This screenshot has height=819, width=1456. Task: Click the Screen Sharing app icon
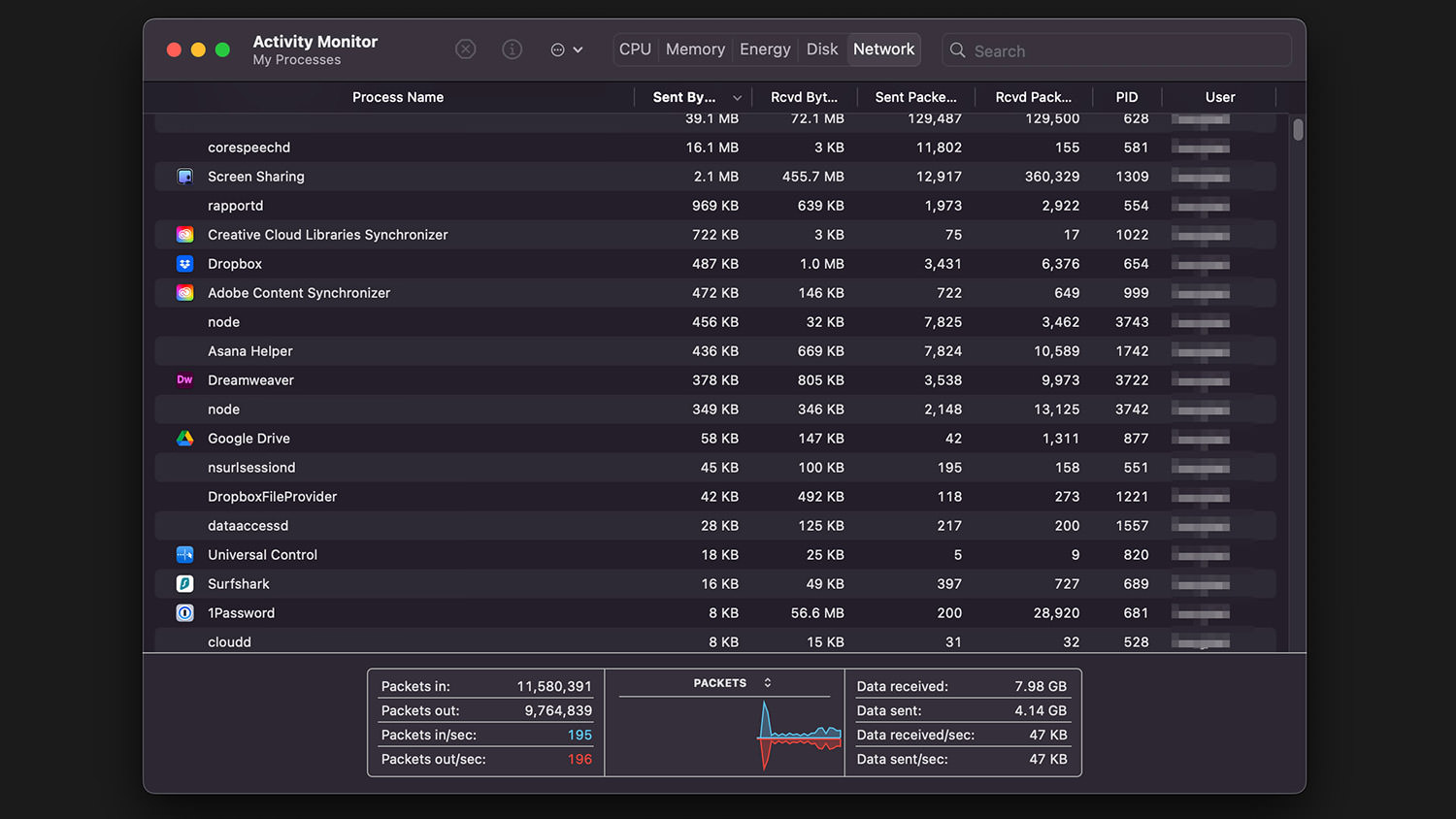[184, 177]
